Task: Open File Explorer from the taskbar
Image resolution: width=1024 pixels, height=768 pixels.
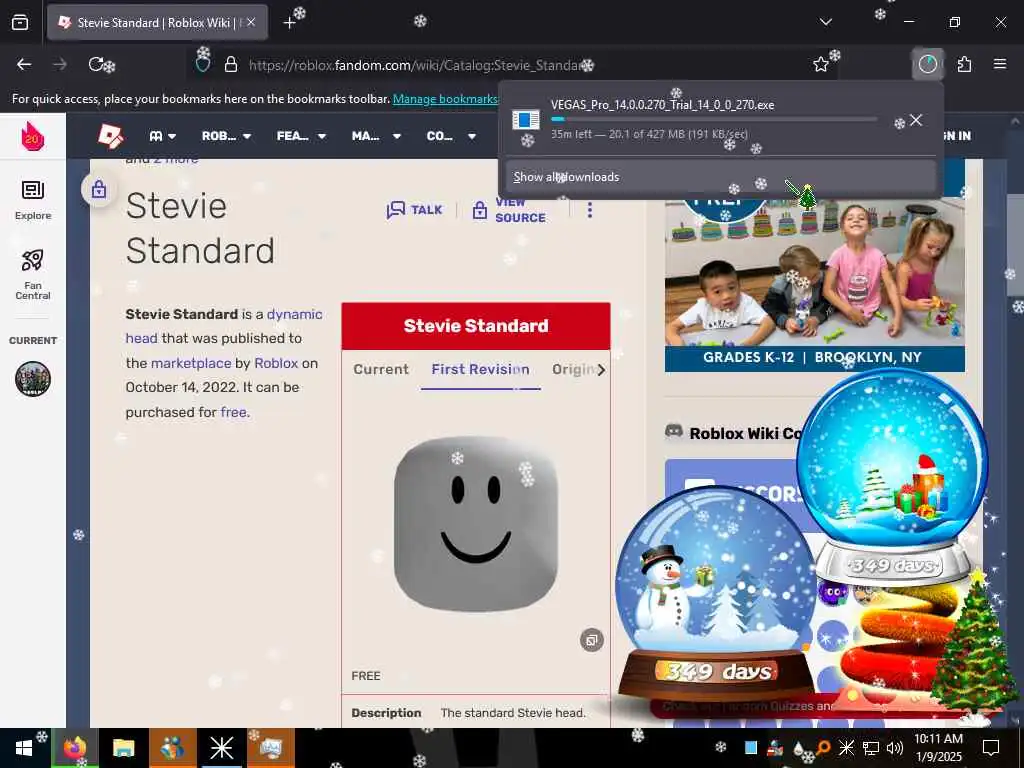Action: point(123,748)
